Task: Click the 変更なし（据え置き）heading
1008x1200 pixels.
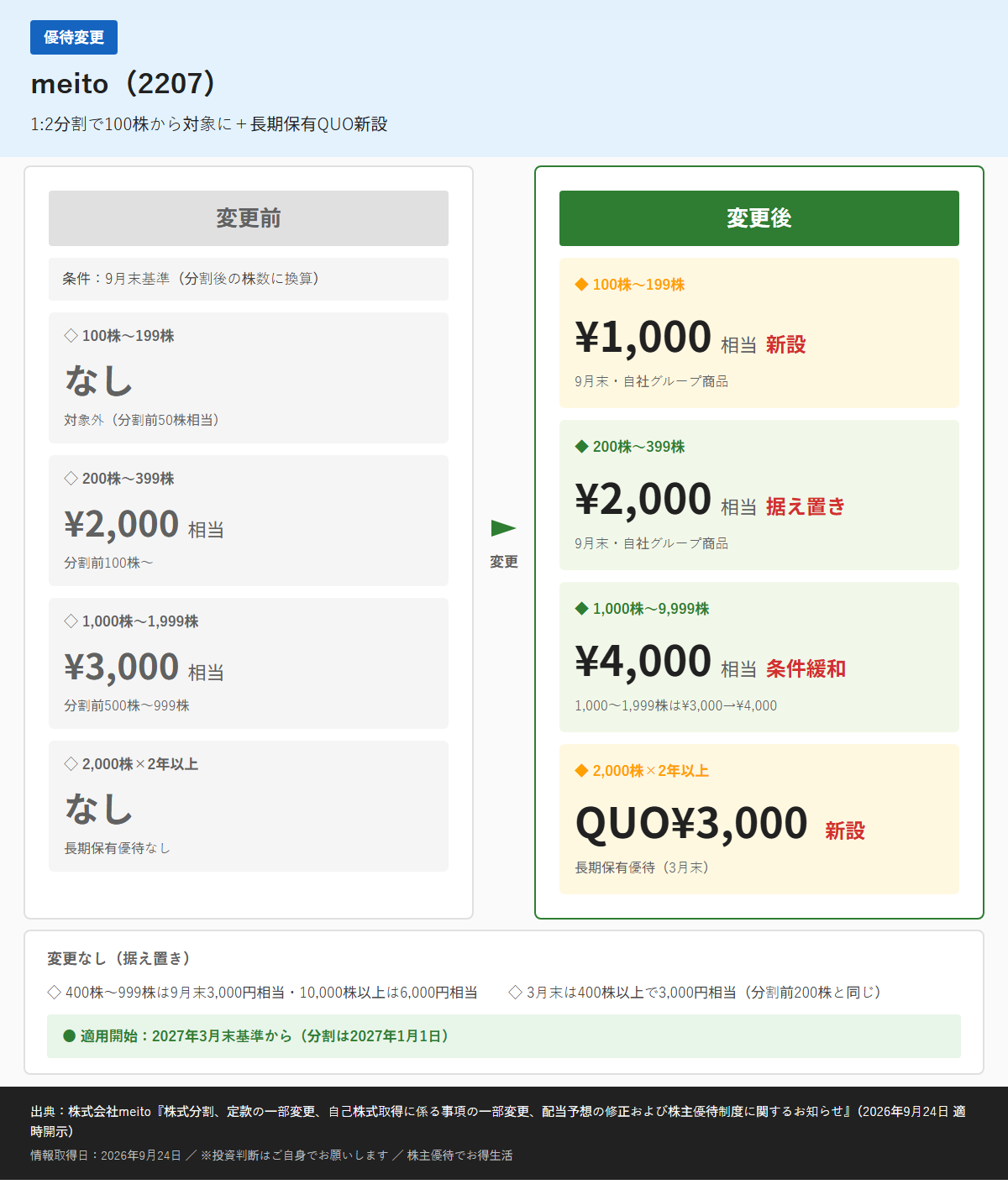Action: [x=118, y=958]
